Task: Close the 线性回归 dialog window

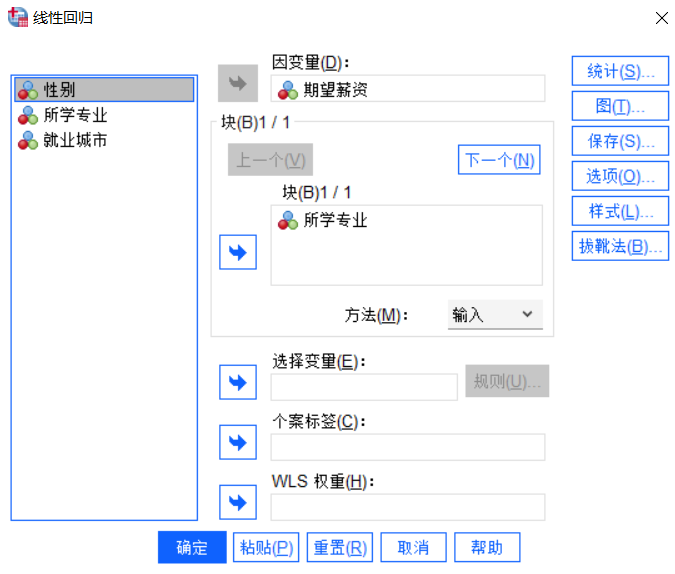Action: pyautogui.click(x=661, y=18)
